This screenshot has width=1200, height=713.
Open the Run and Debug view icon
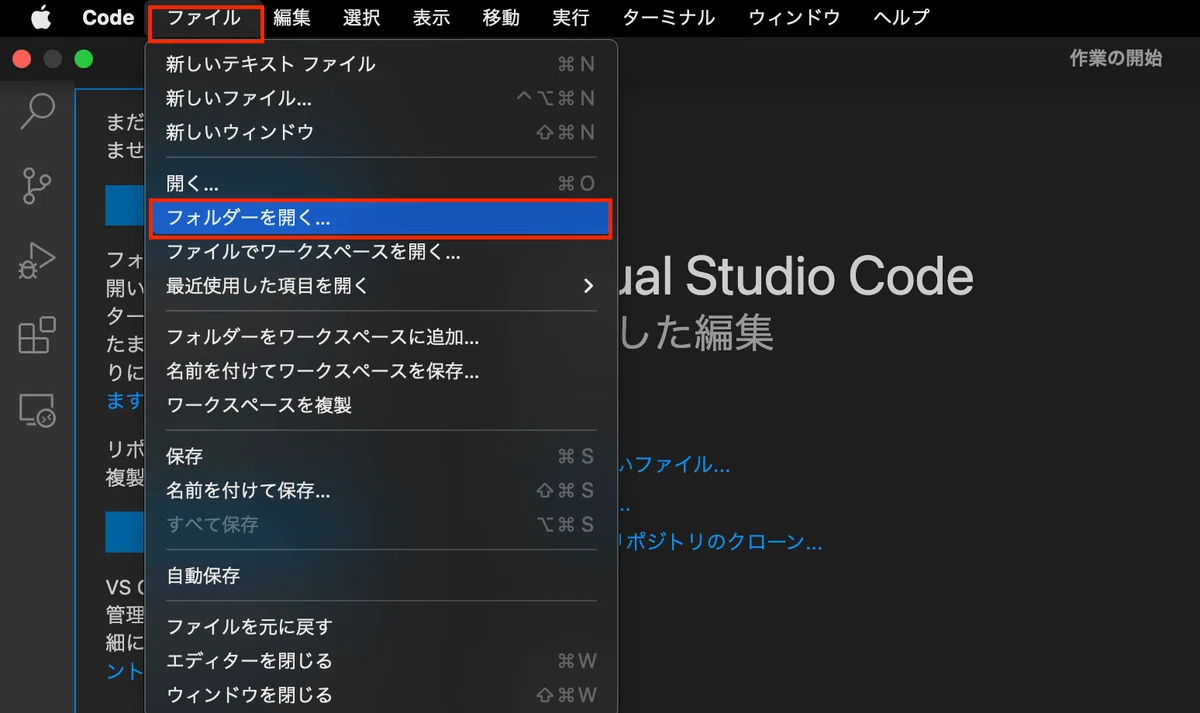click(37, 261)
